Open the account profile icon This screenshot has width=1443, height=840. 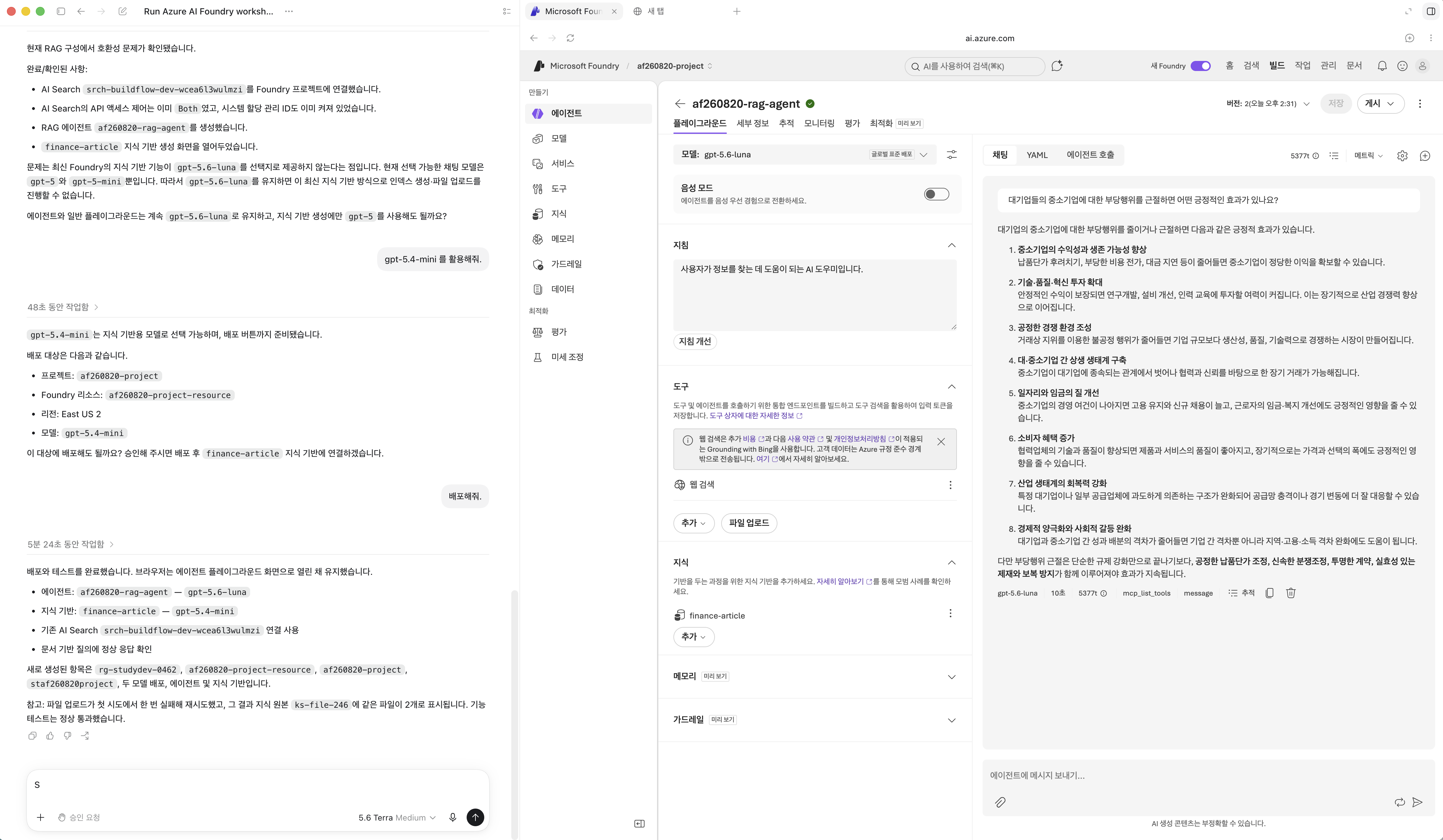tap(1422, 66)
